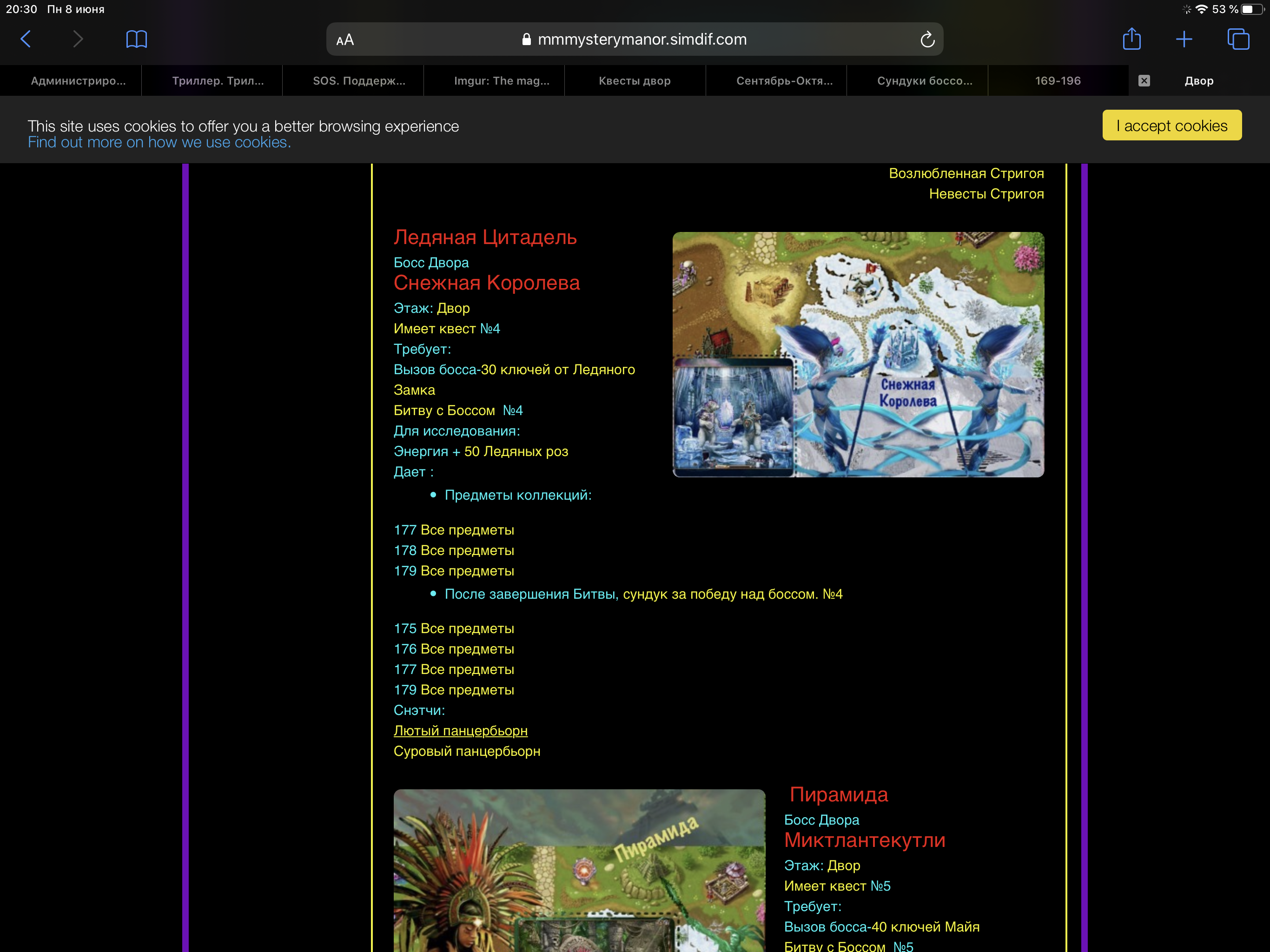This screenshot has width=1270, height=952.
Task: Click first 177 Все предметы line
Action: pos(454,530)
